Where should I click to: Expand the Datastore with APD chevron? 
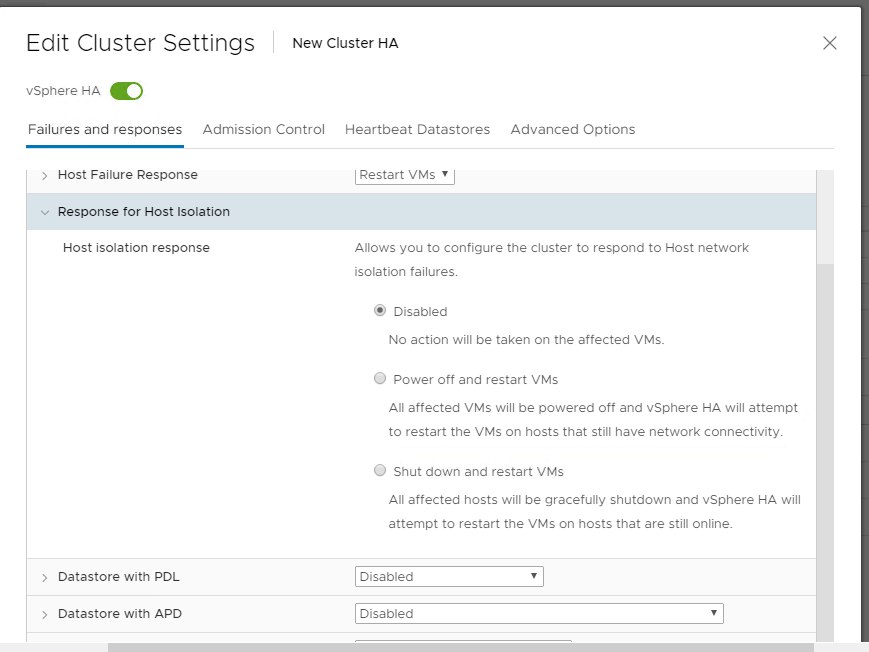click(x=44, y=614)
